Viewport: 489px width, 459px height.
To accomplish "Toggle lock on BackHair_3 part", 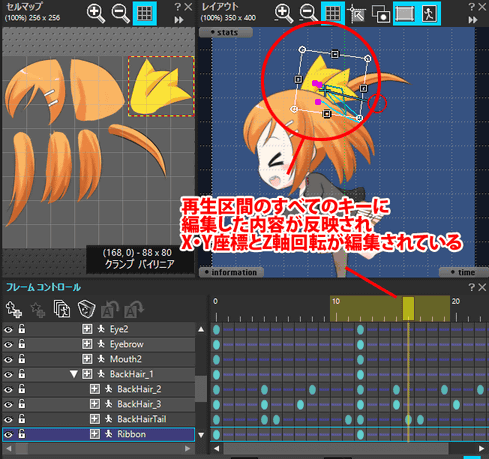I will click(x=22, y=404).
